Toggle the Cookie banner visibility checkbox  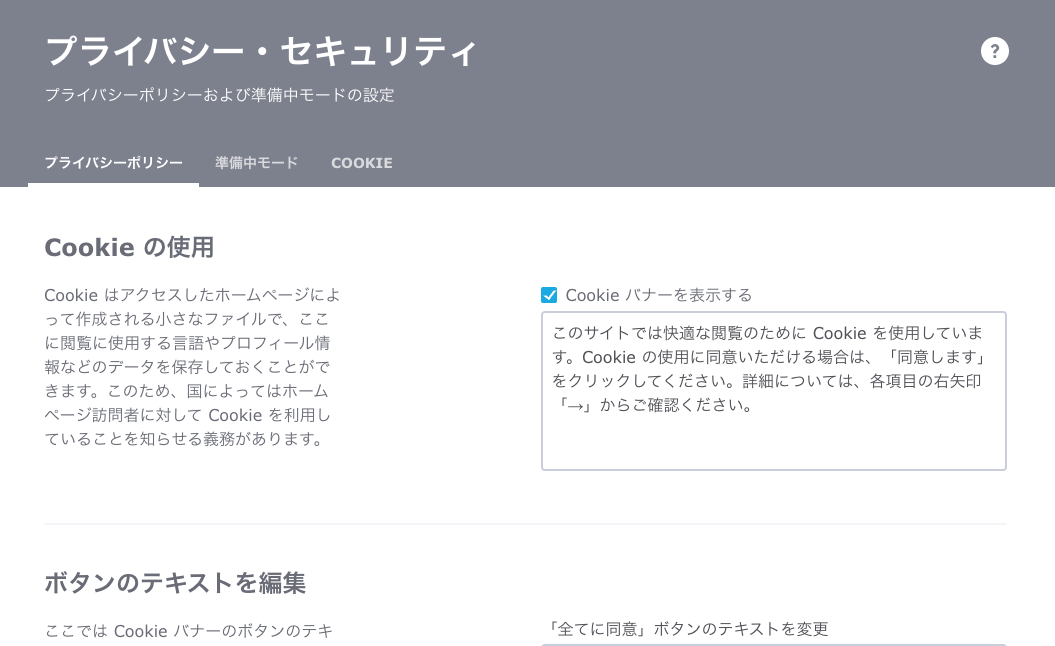(548, 294)
